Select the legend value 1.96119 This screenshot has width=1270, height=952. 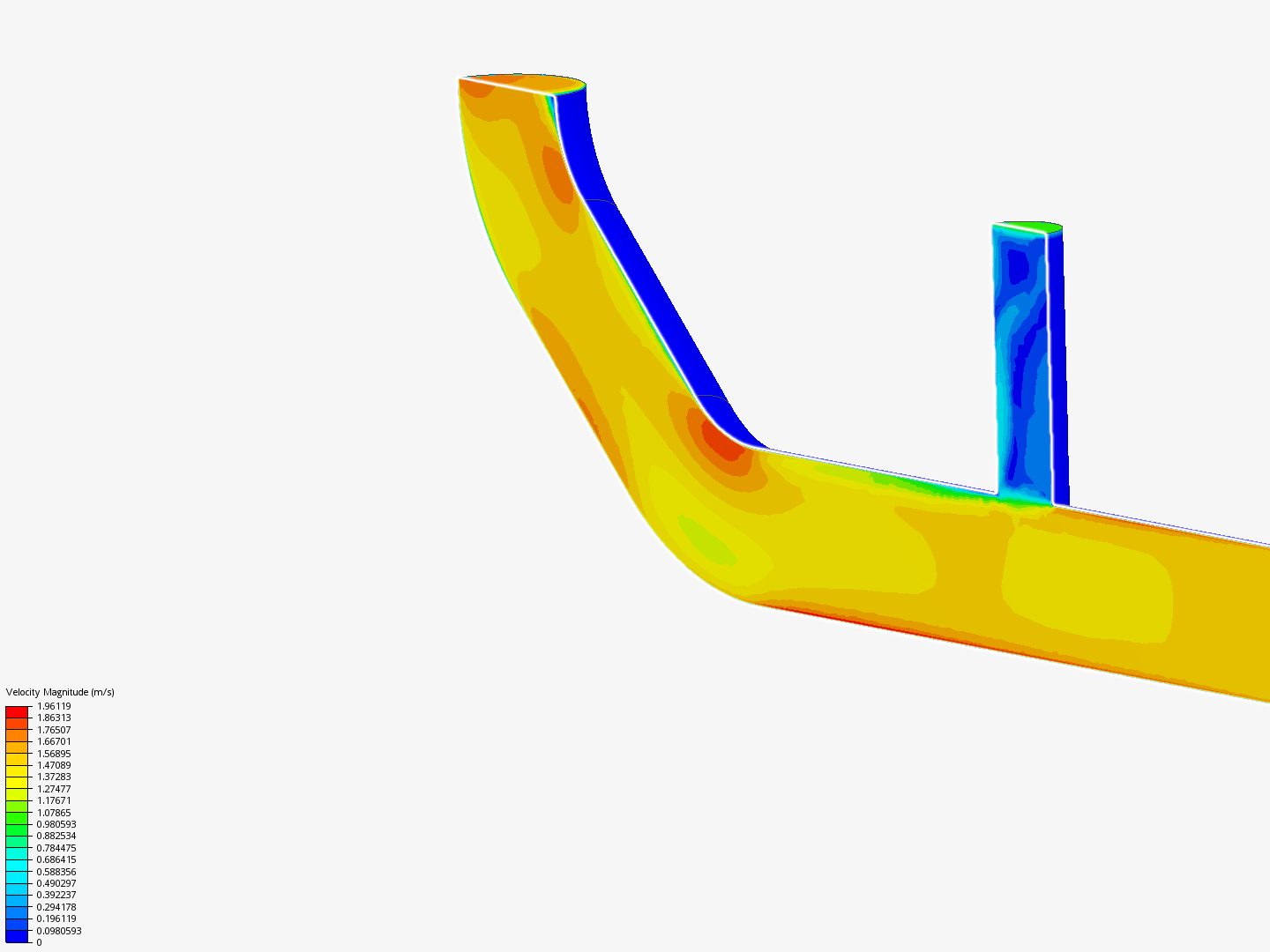tap(54, 706)
